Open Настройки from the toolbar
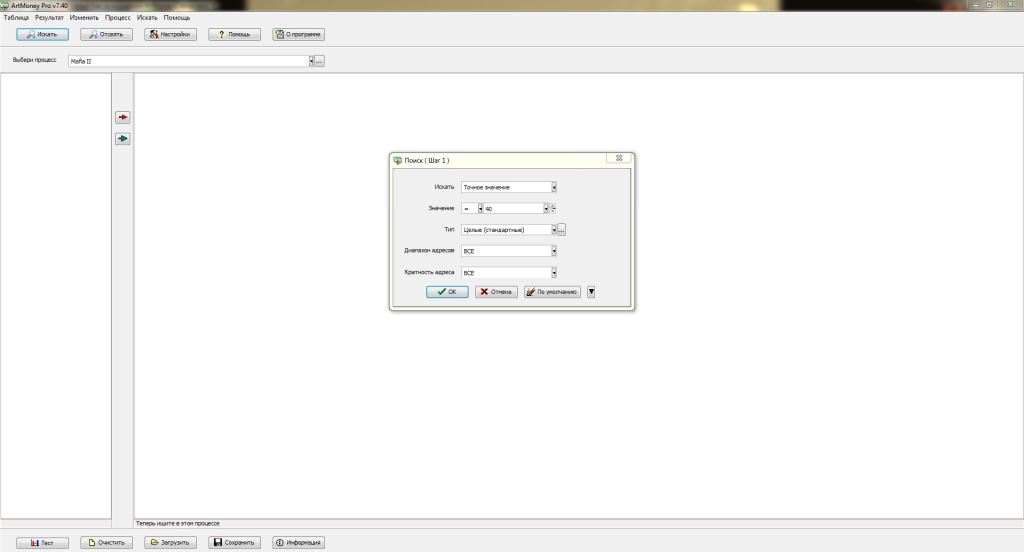Viewport: 1024px width, 552px height. 170,34
